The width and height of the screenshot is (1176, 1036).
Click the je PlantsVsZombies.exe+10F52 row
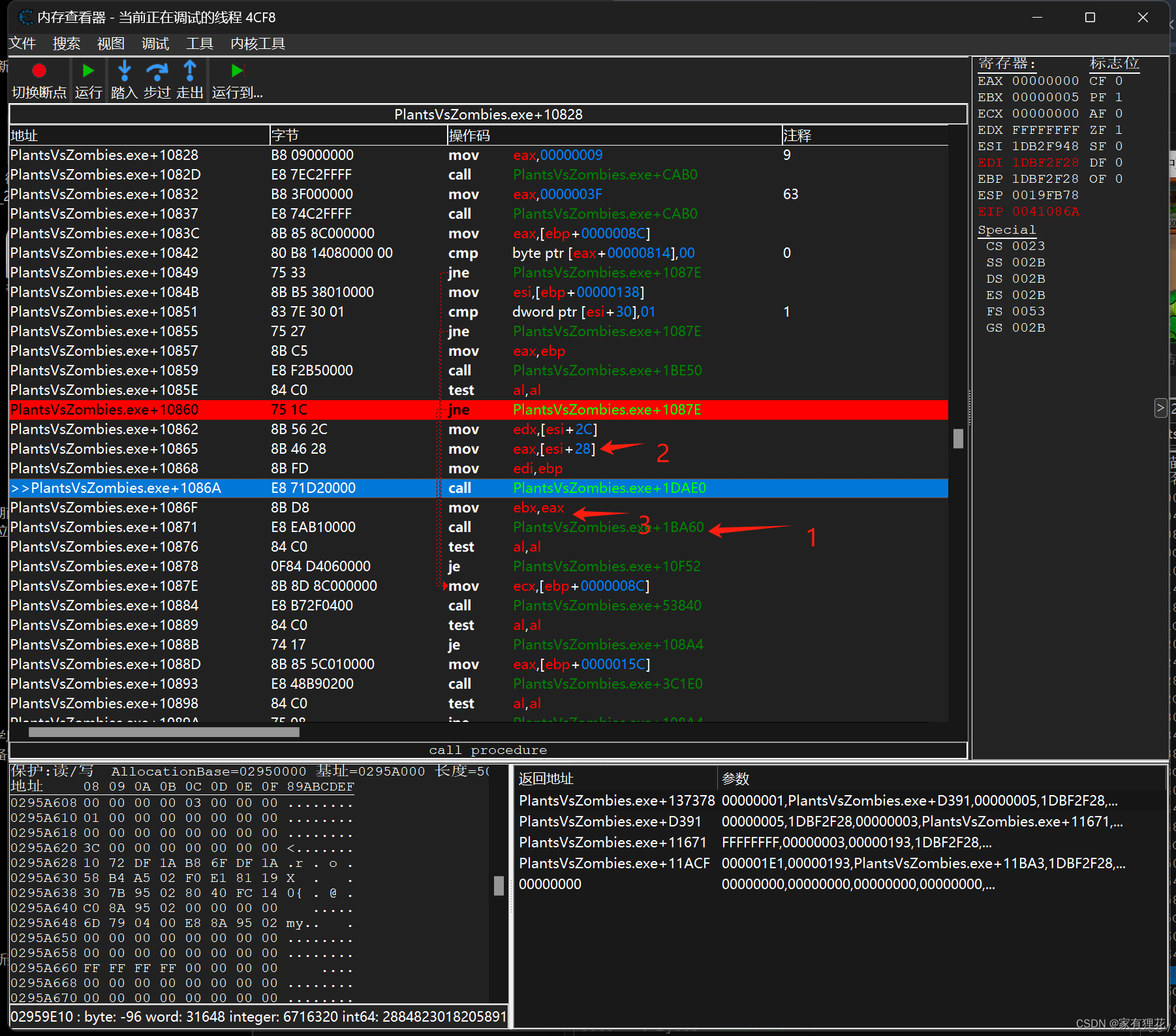tap(478, 567)
